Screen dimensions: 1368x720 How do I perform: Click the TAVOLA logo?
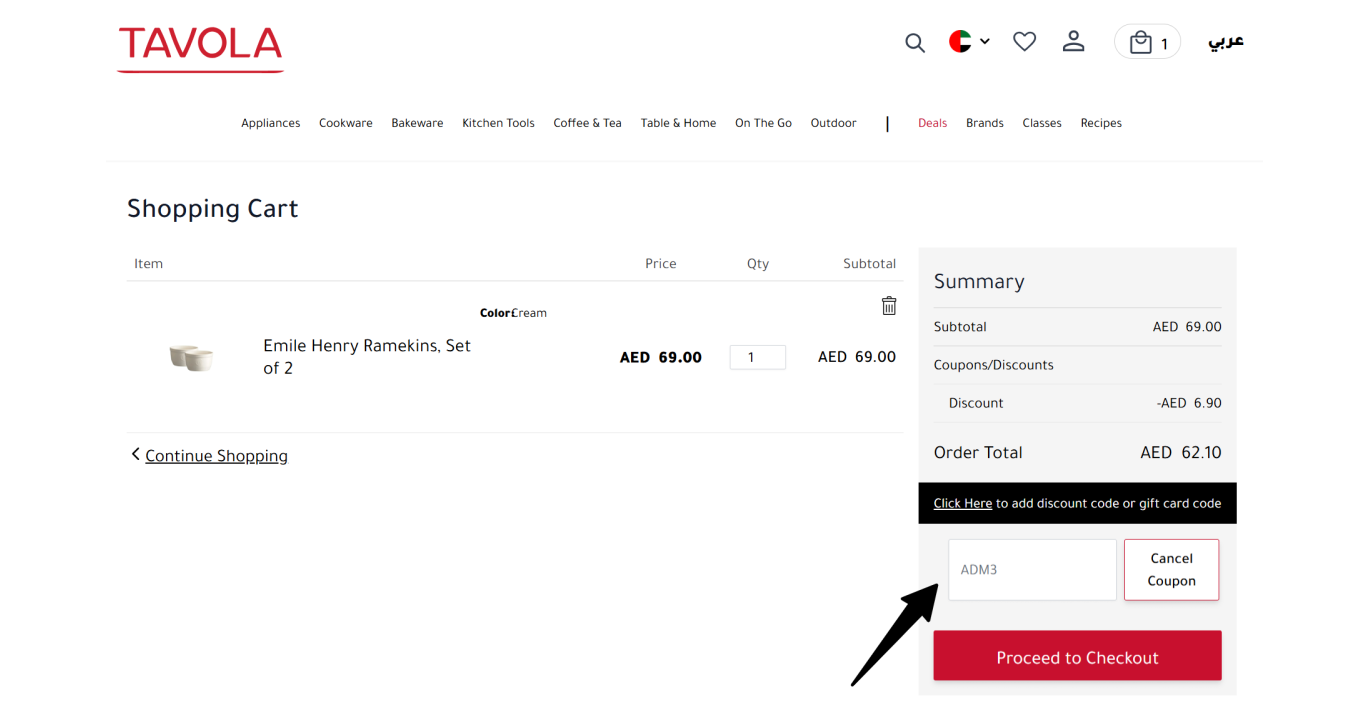pos(200,49)
